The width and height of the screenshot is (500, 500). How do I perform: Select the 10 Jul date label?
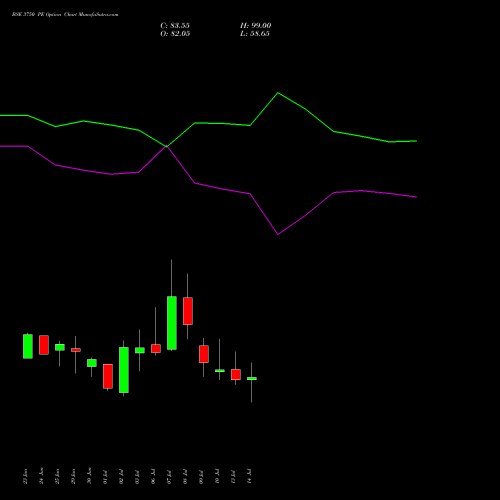[217, 476]
